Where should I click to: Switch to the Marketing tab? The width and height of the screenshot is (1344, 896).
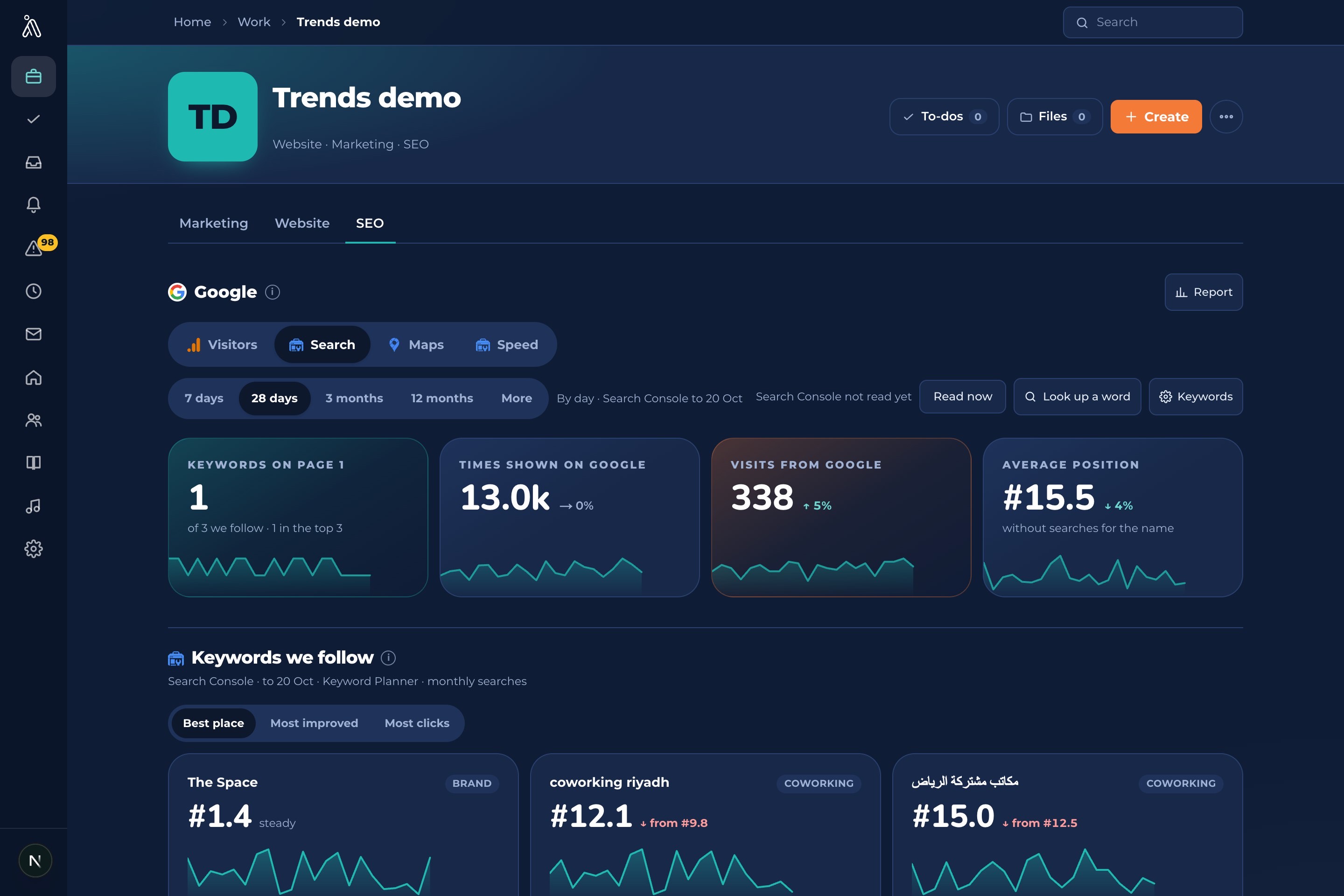click(x=214, y=224)
